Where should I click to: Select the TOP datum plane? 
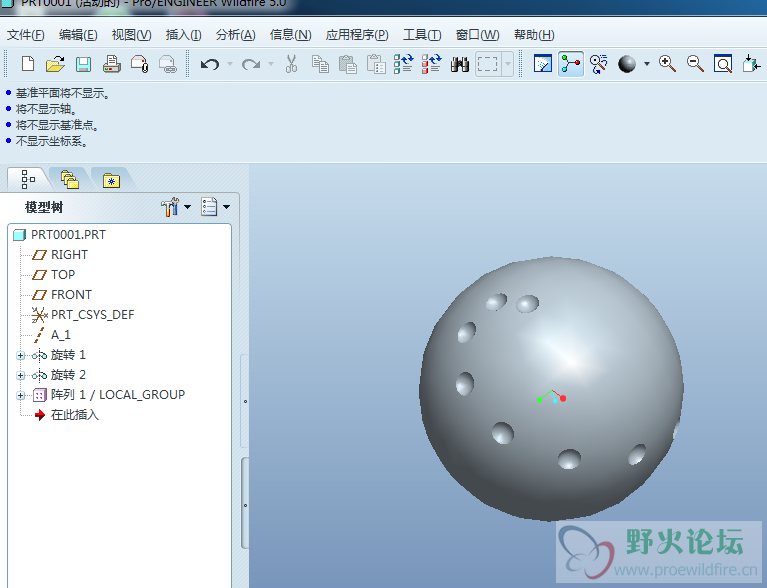(x=53, y=275)
